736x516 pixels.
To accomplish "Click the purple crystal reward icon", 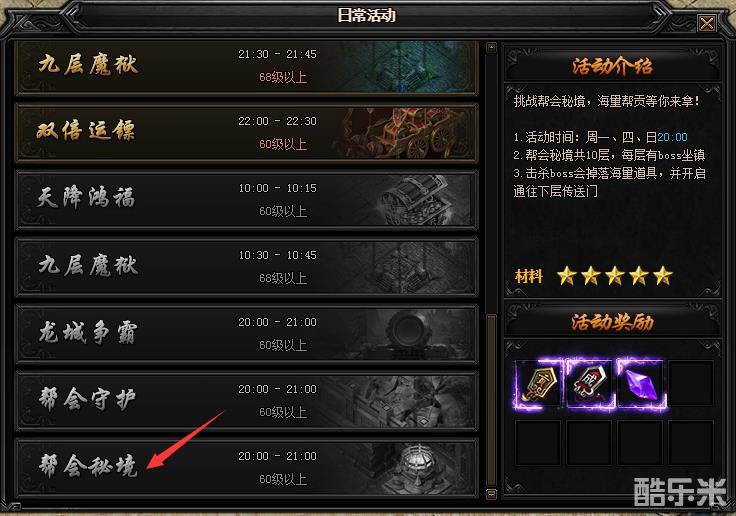I will point(641,384).
